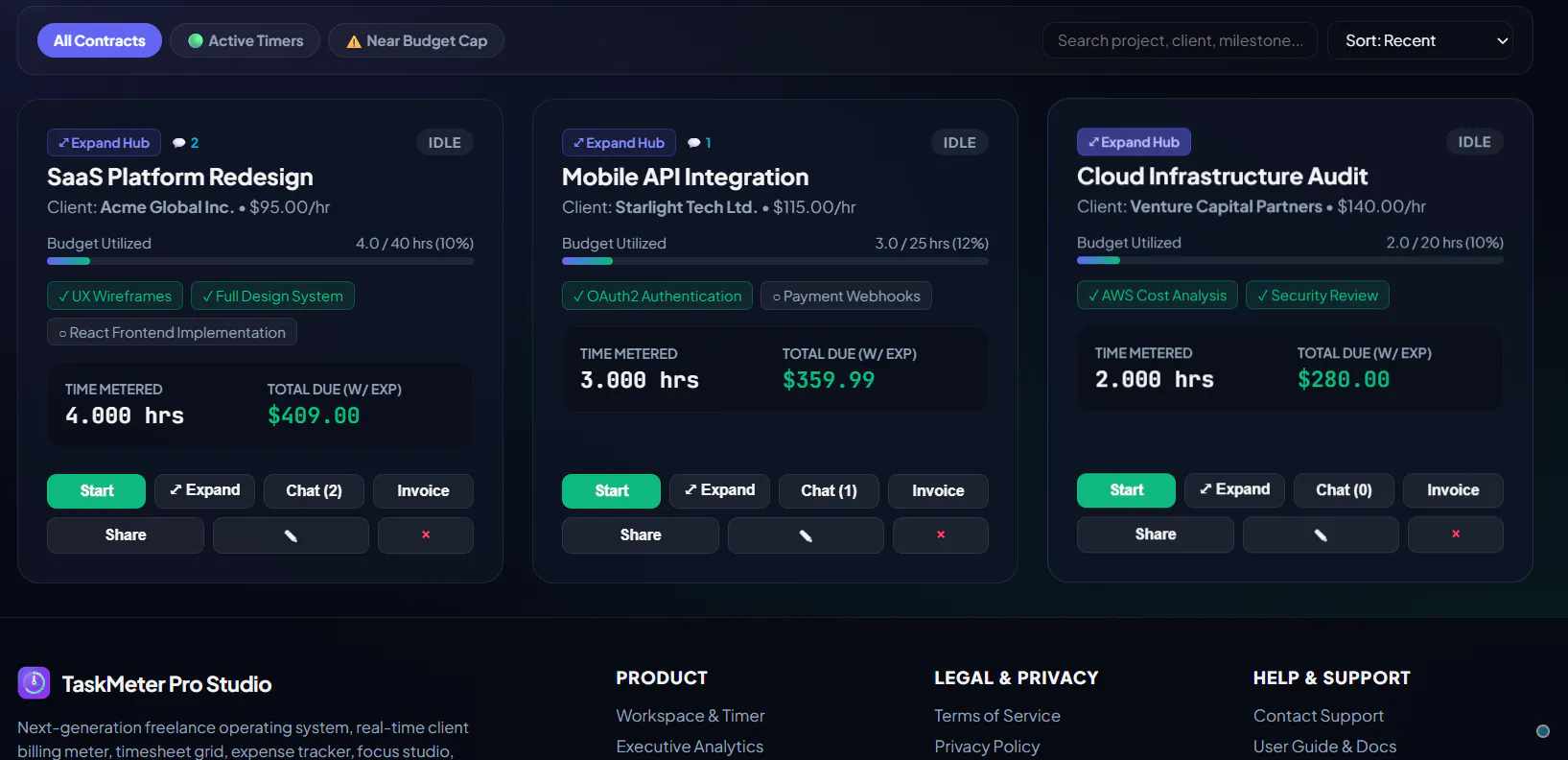Go to Executive Analytics footer link
The image size is (1568, 760).
(690, 747)
